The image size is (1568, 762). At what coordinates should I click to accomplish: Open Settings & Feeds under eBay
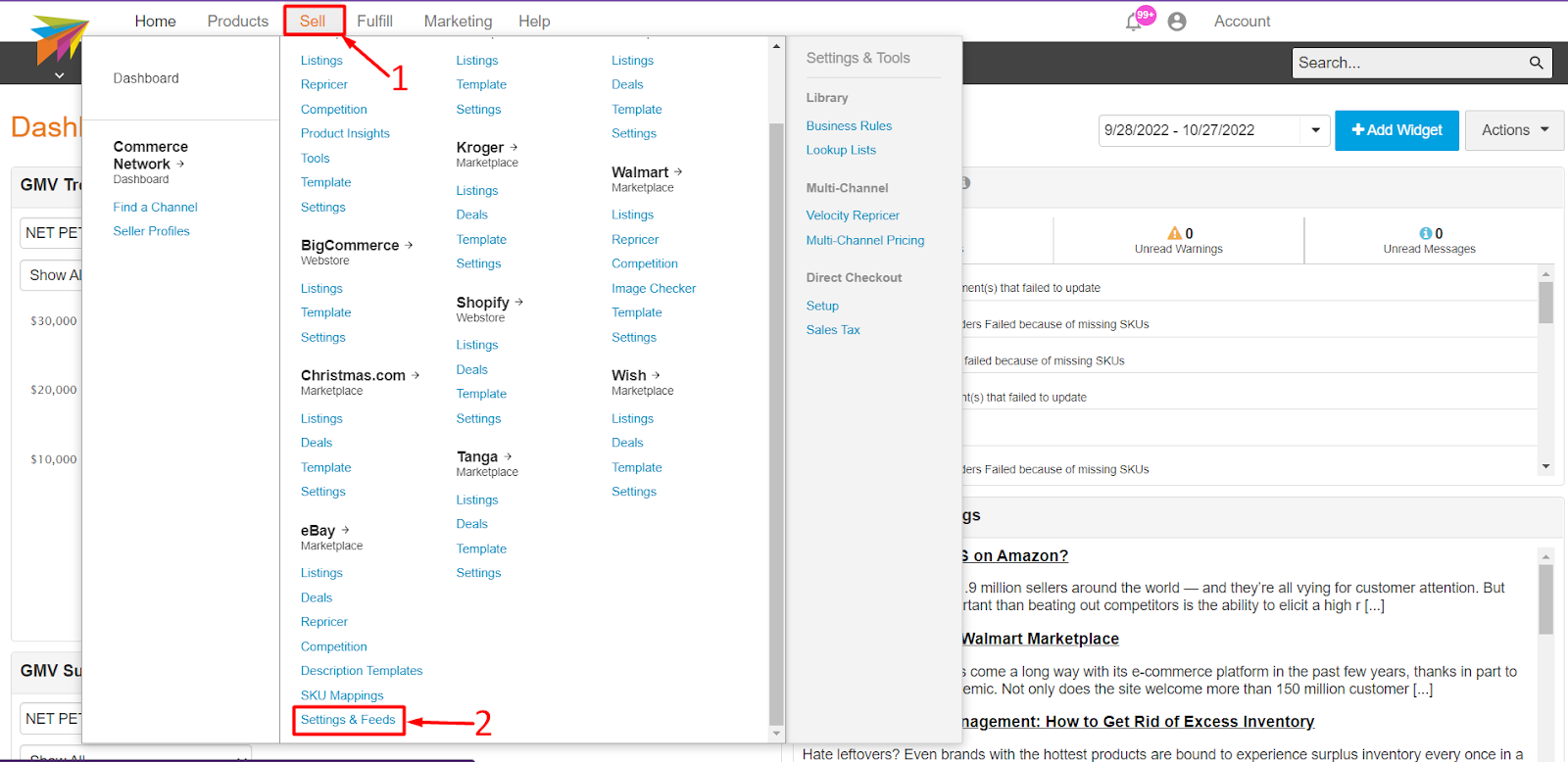point(348,720)
